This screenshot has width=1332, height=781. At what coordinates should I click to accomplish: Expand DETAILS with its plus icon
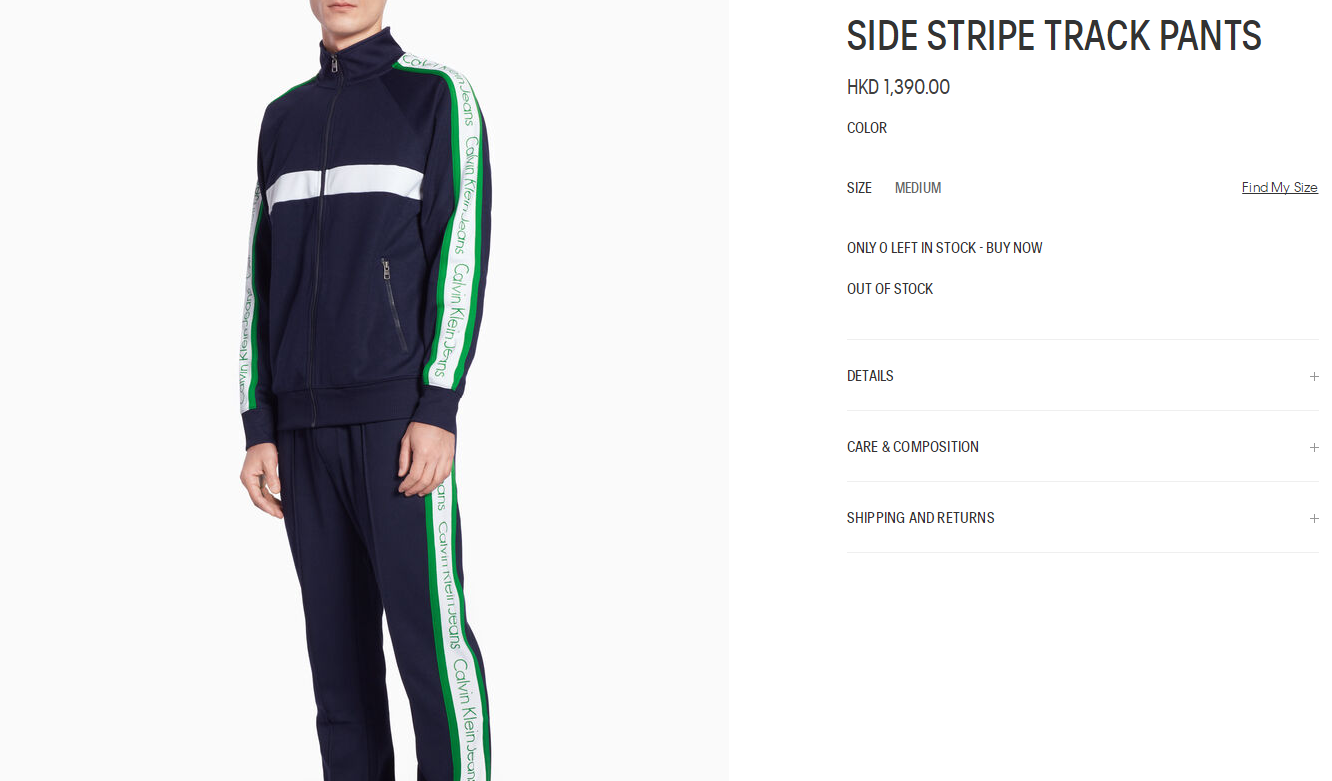pyautogui.click(x=1314, y=376)
